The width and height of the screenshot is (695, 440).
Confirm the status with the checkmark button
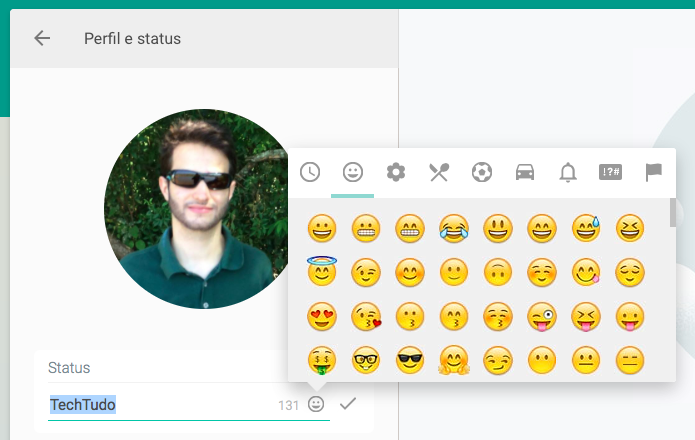pyautogui.click(x=348, y=404)
